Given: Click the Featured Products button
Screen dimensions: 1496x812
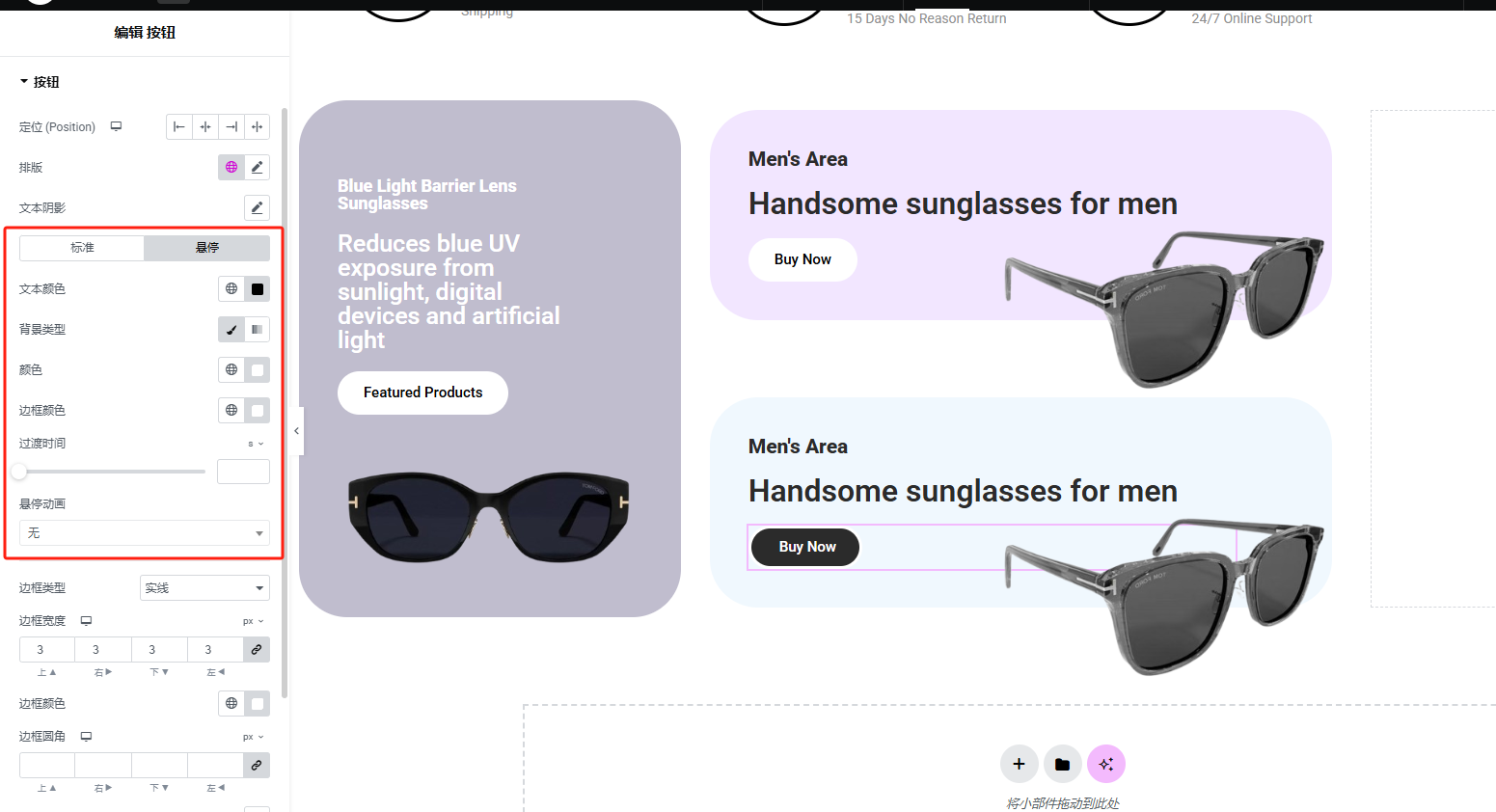Looking at the screenshot, I should (422, 392).
